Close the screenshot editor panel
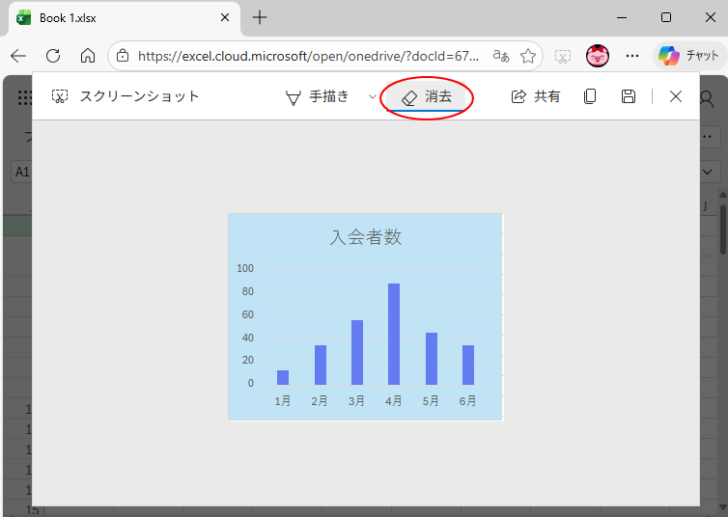The width and height of the screenshot is (728, 517). 676,97
